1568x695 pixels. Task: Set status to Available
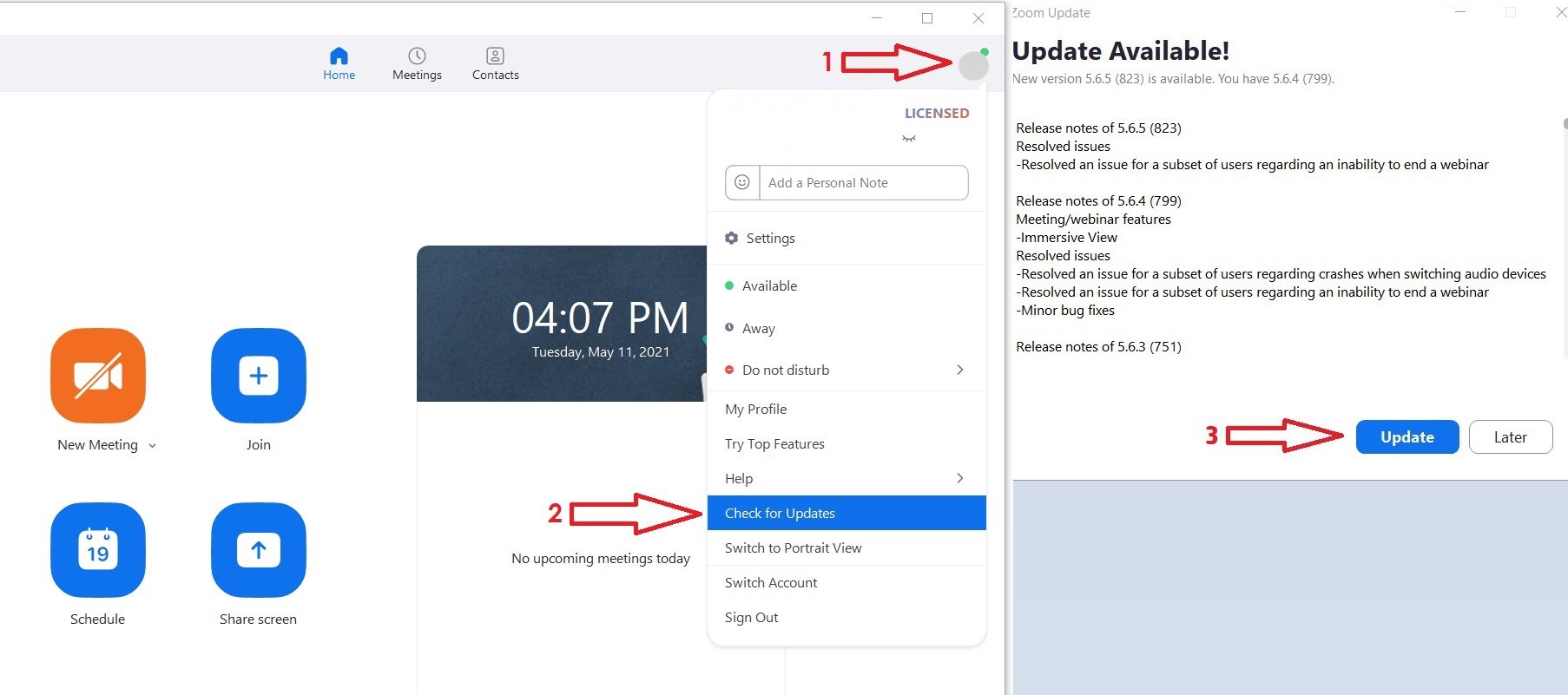click(x=769, y=286)
